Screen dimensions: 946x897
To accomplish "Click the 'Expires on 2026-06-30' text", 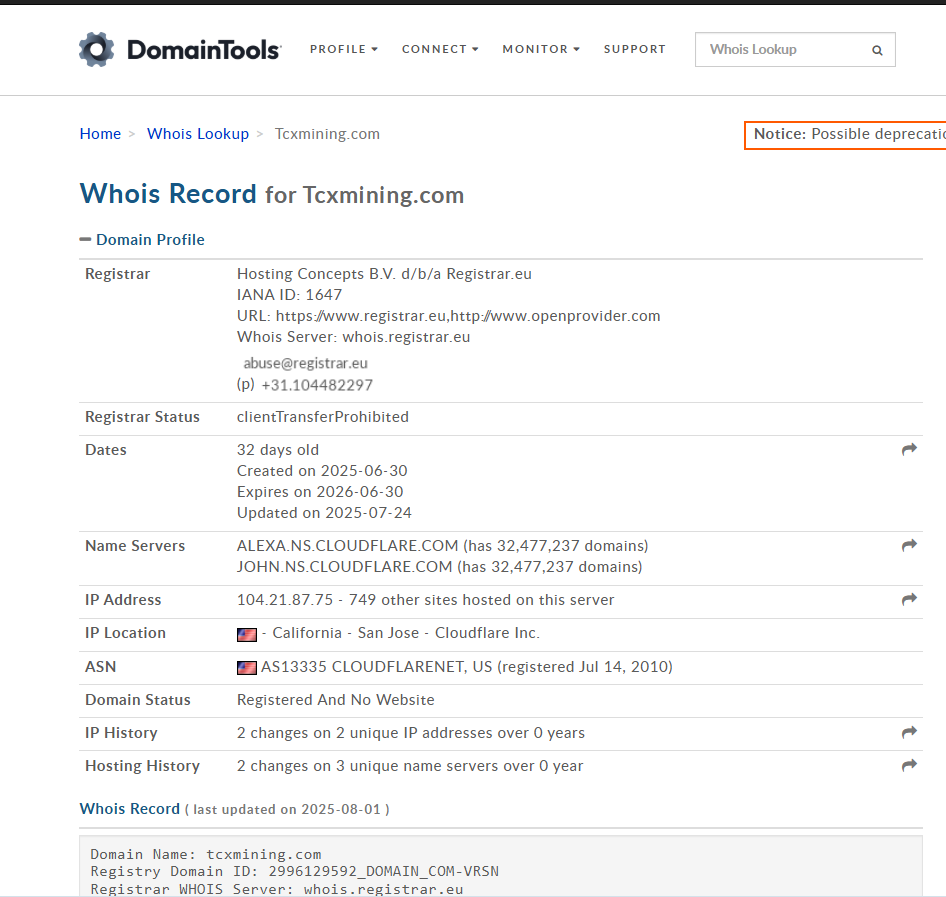I will [x=320, y=492].
